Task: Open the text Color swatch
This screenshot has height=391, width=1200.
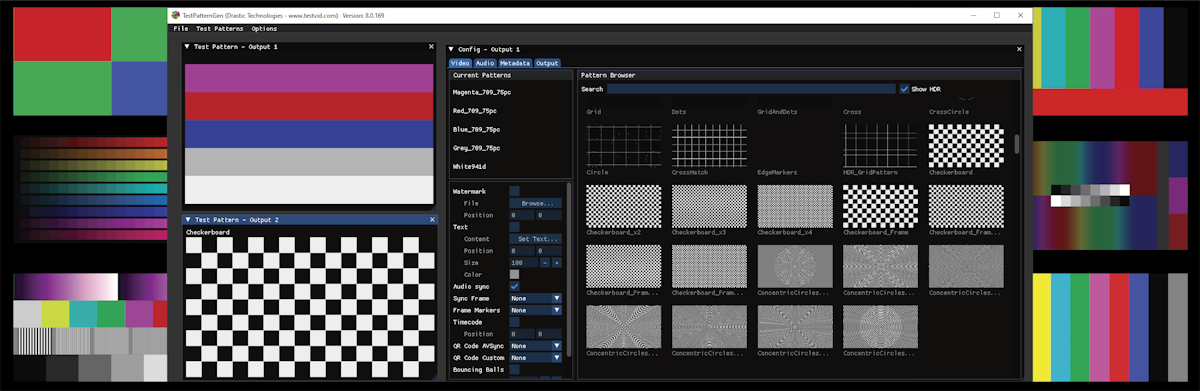Action: pyautogui.click(x=515, y=274)
